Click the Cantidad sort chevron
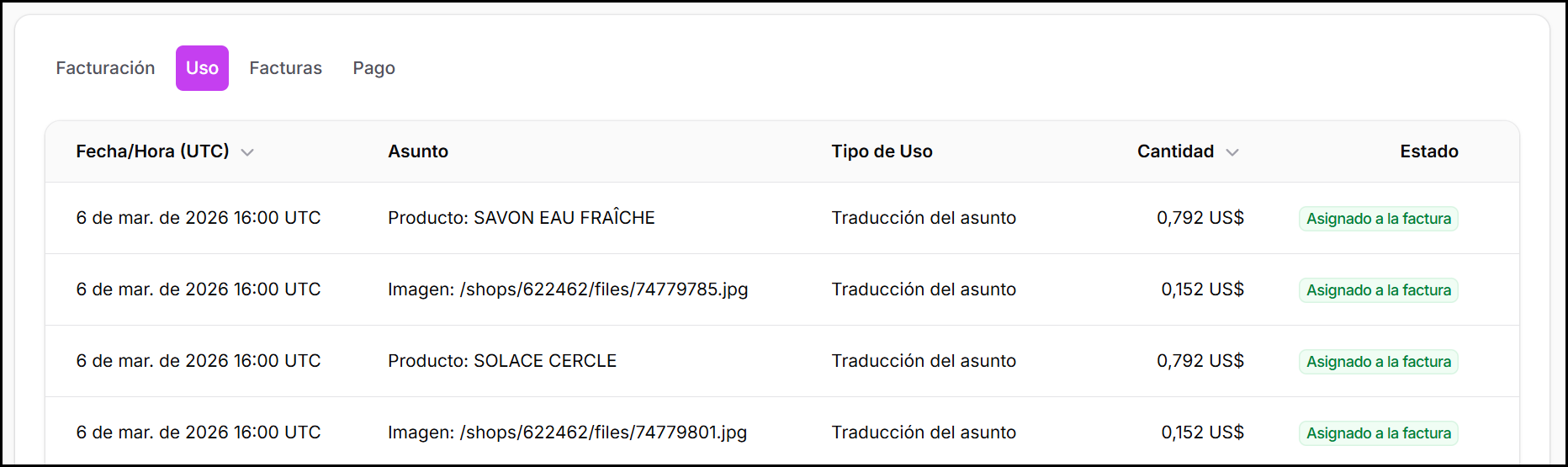Screen dimensions: 1568x467 pyautogui.click(x=1232, y=152)
